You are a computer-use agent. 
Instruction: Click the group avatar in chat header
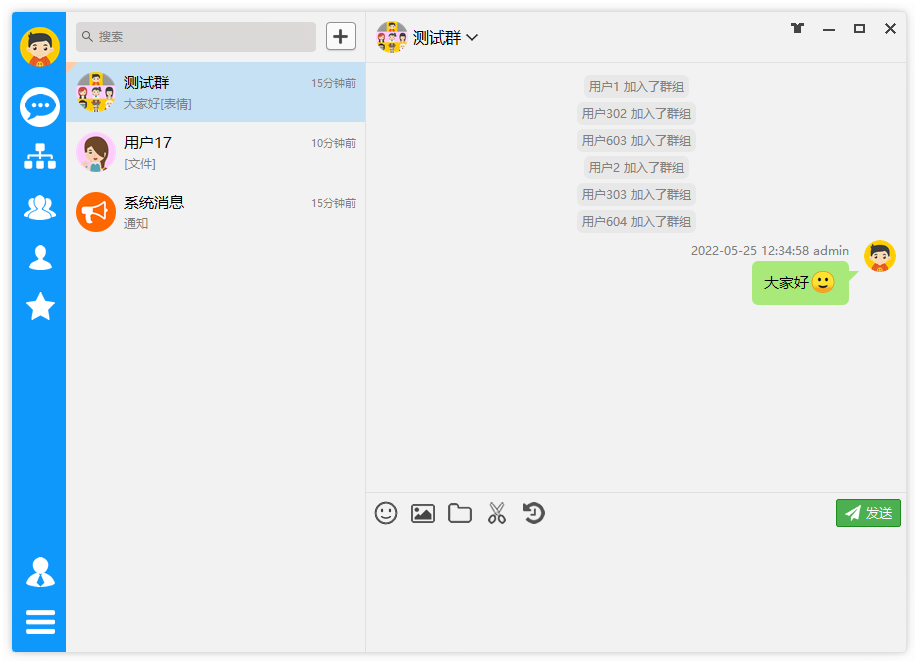pyautogui.click(x=392, y=37)
